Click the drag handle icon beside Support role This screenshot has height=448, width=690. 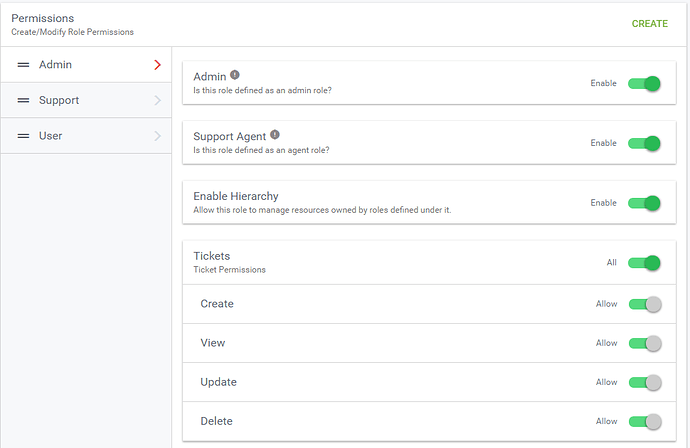click(23, 100)
